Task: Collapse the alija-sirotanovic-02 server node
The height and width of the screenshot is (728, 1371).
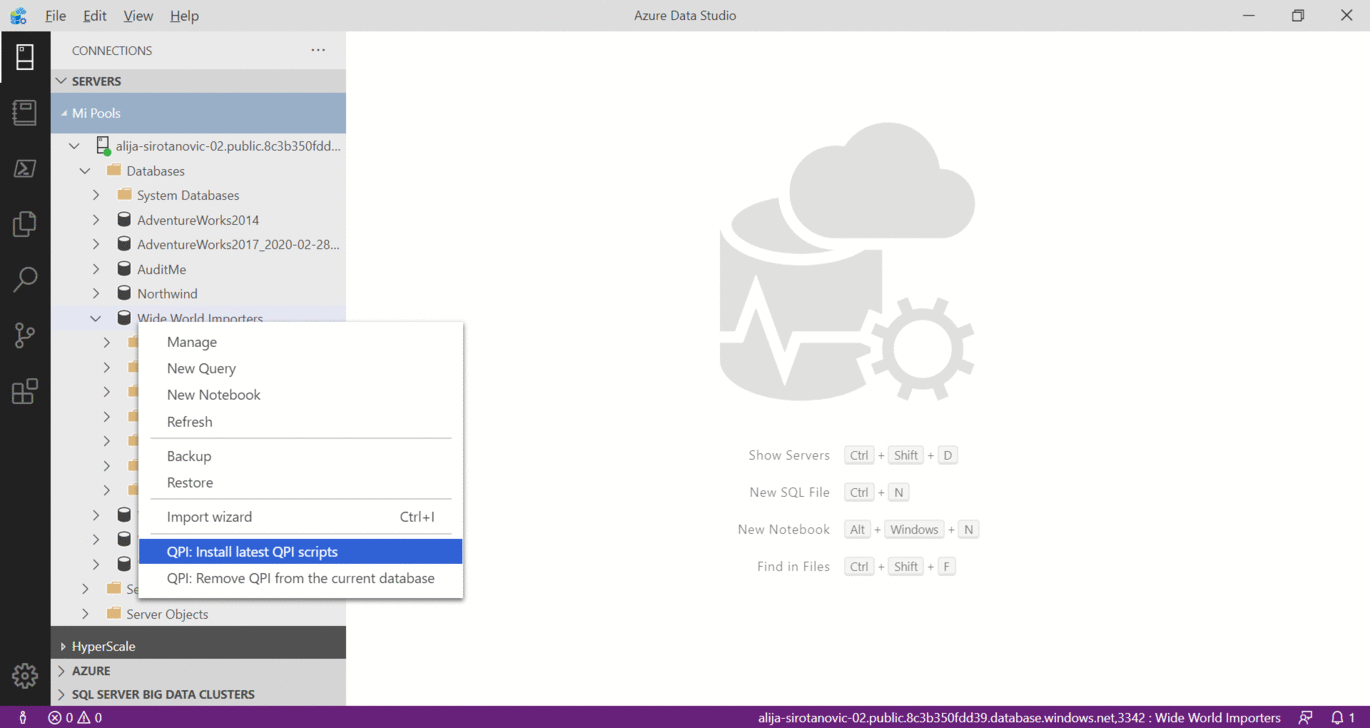Action: 74,146
